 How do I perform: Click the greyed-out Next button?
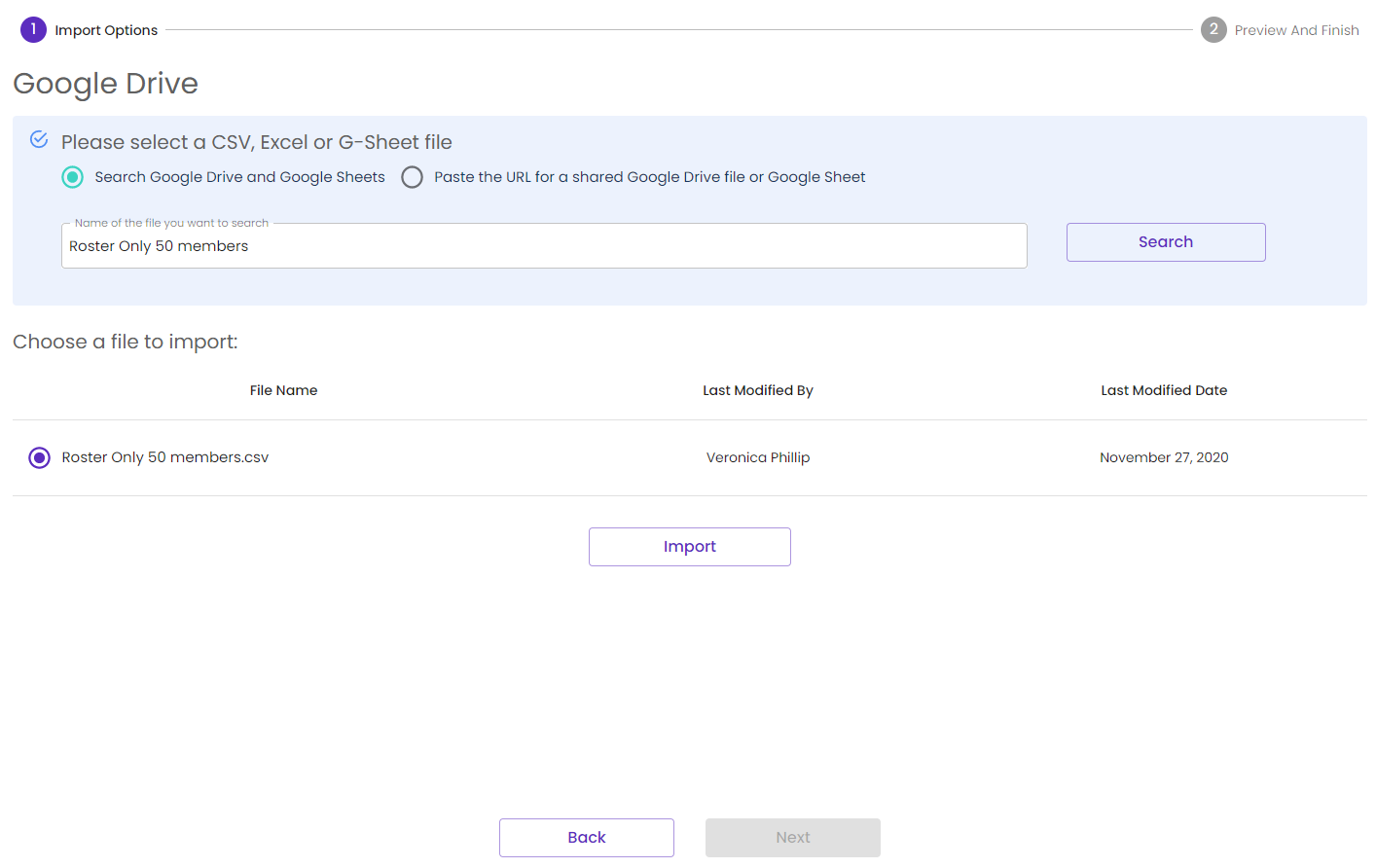pos(792,837)
